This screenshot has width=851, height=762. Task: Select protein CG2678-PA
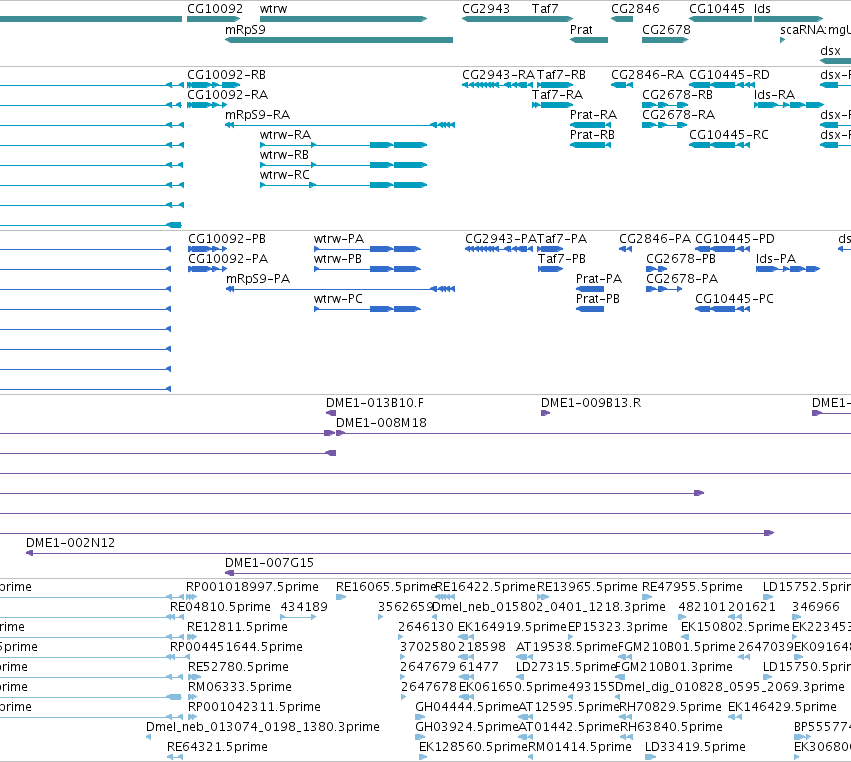682,280
